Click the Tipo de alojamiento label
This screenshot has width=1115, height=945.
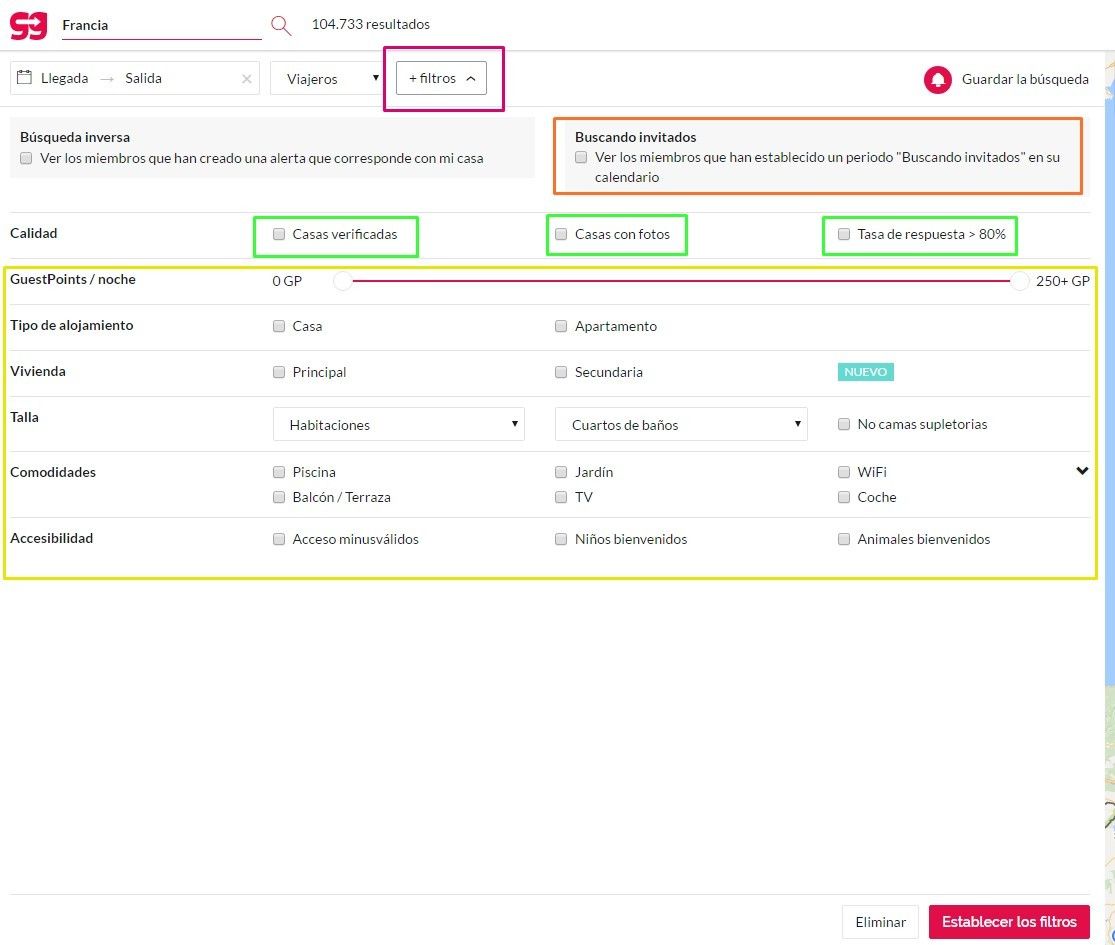click(x=71, y=325)
